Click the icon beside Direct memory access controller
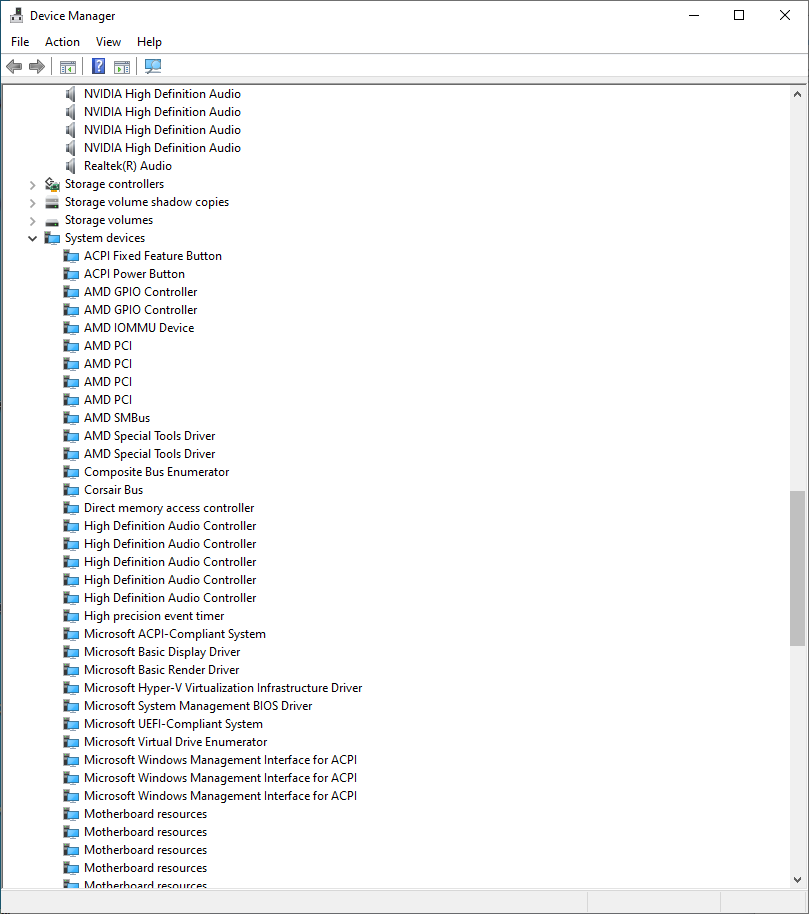This screenshot has height=914, width=809. pyautogui.click(x=71, y=508)
